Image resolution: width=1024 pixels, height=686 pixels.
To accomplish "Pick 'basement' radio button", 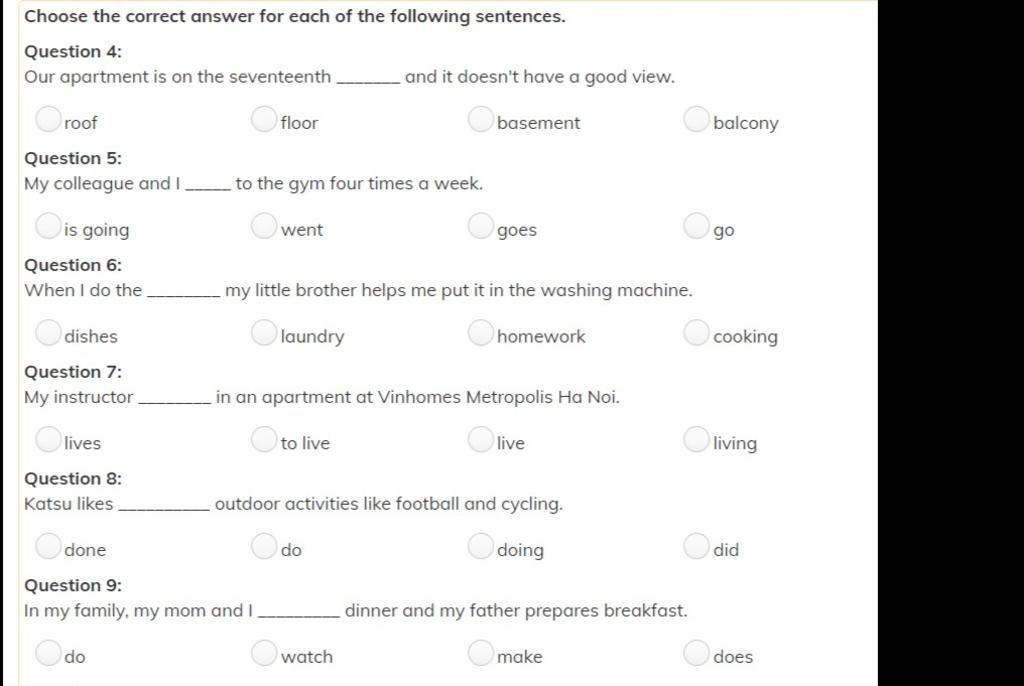I will tap(480, 119).
